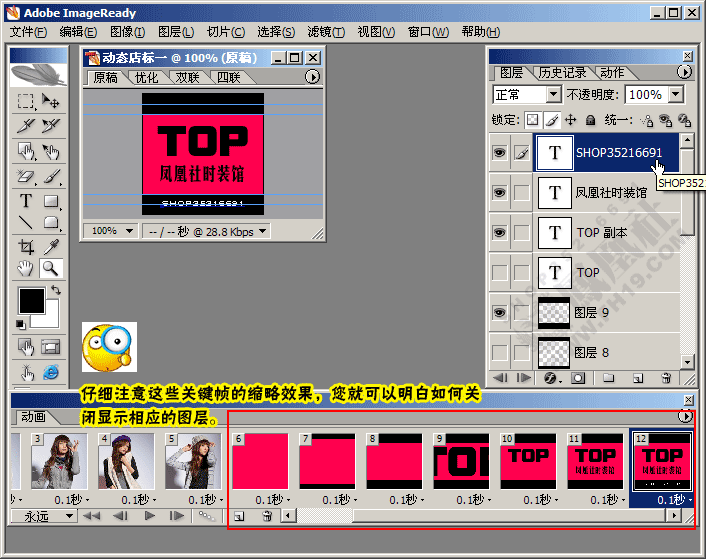
Task: Switch to 历史记录 panel tab
Action: click(x=562, y=72)
